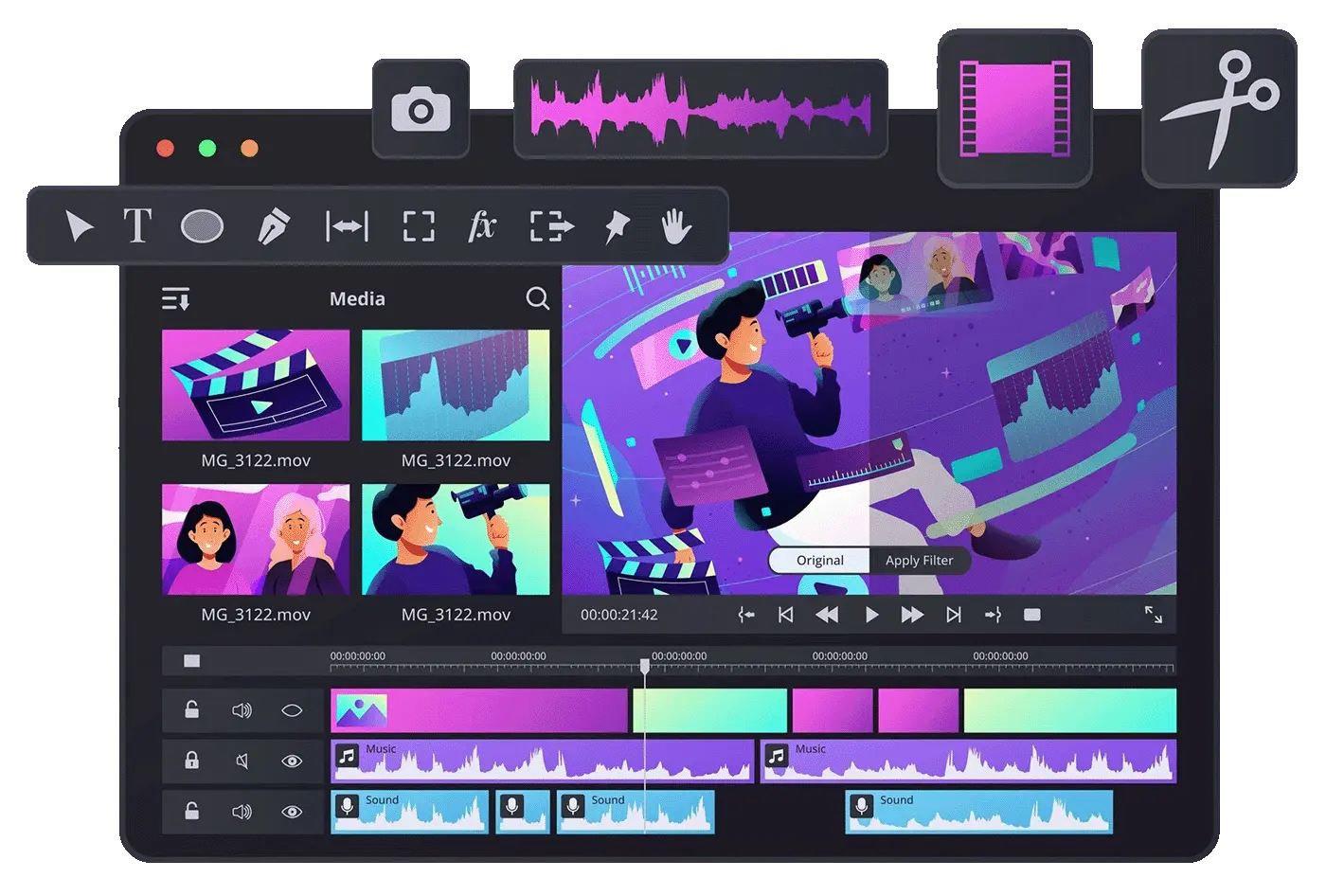1326x896 pixels.
Task: Toggle lock on the Music track
Action: [x=191, y=761]
